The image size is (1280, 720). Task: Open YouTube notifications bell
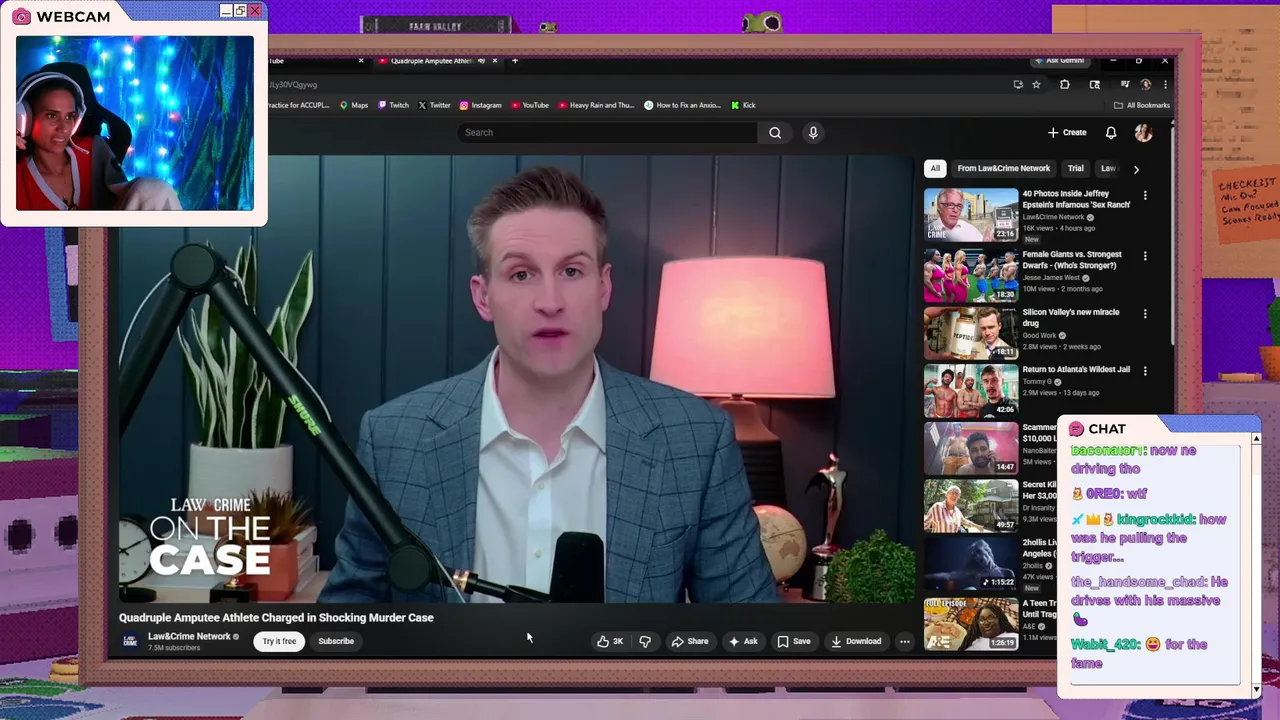[x=1111, y=132]
